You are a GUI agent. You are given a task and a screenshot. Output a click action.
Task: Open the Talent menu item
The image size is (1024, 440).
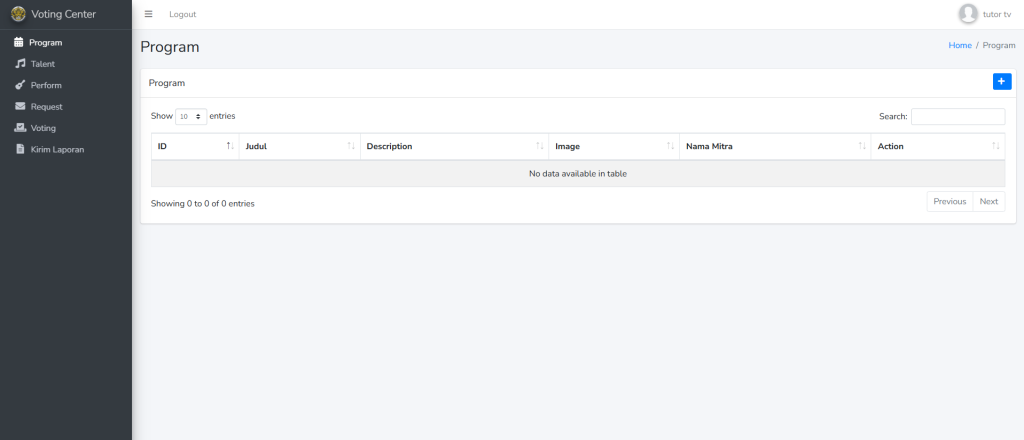click(x=43, y=64)
